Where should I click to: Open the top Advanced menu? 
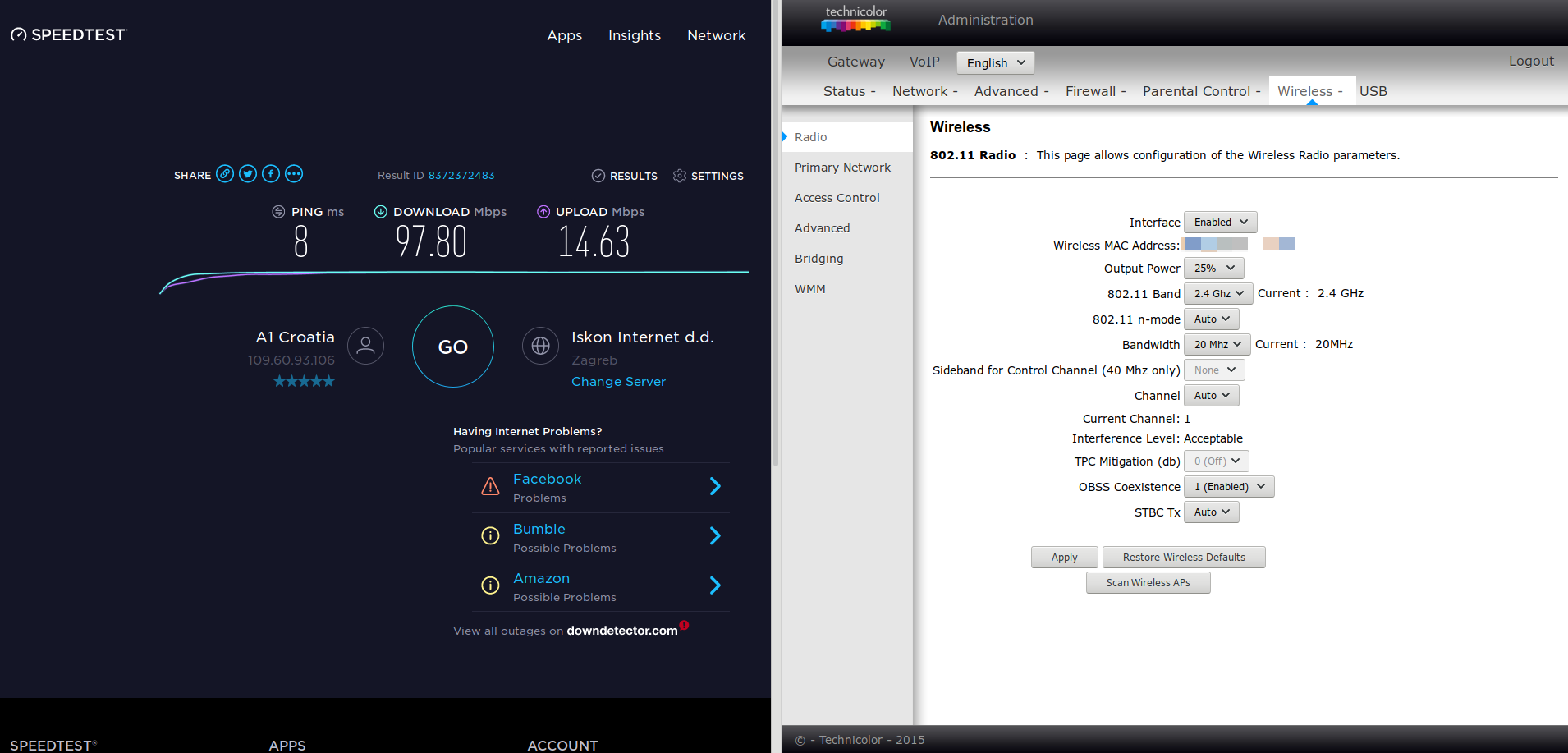tap(1011, 91)
